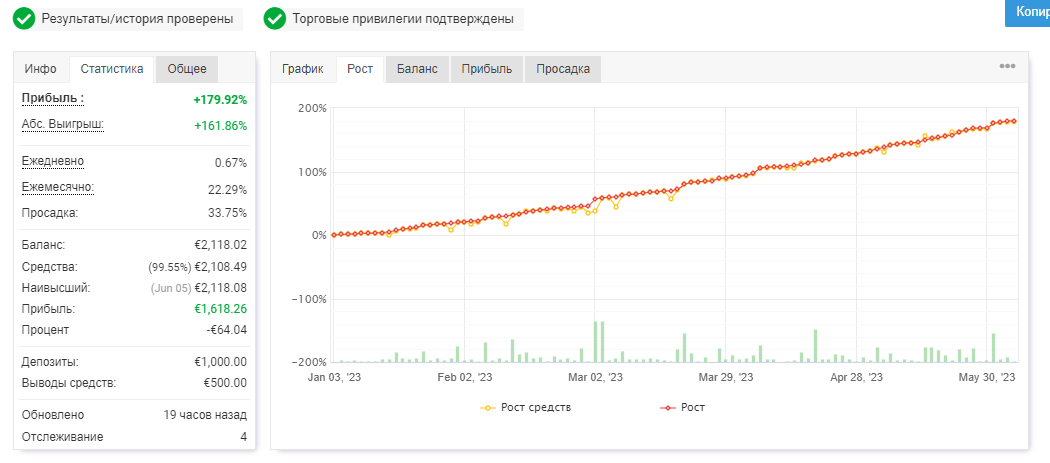1050x463 pixels.
Task: Click the underlined 'Прибыль :' label
Action: tap(53, 99)
